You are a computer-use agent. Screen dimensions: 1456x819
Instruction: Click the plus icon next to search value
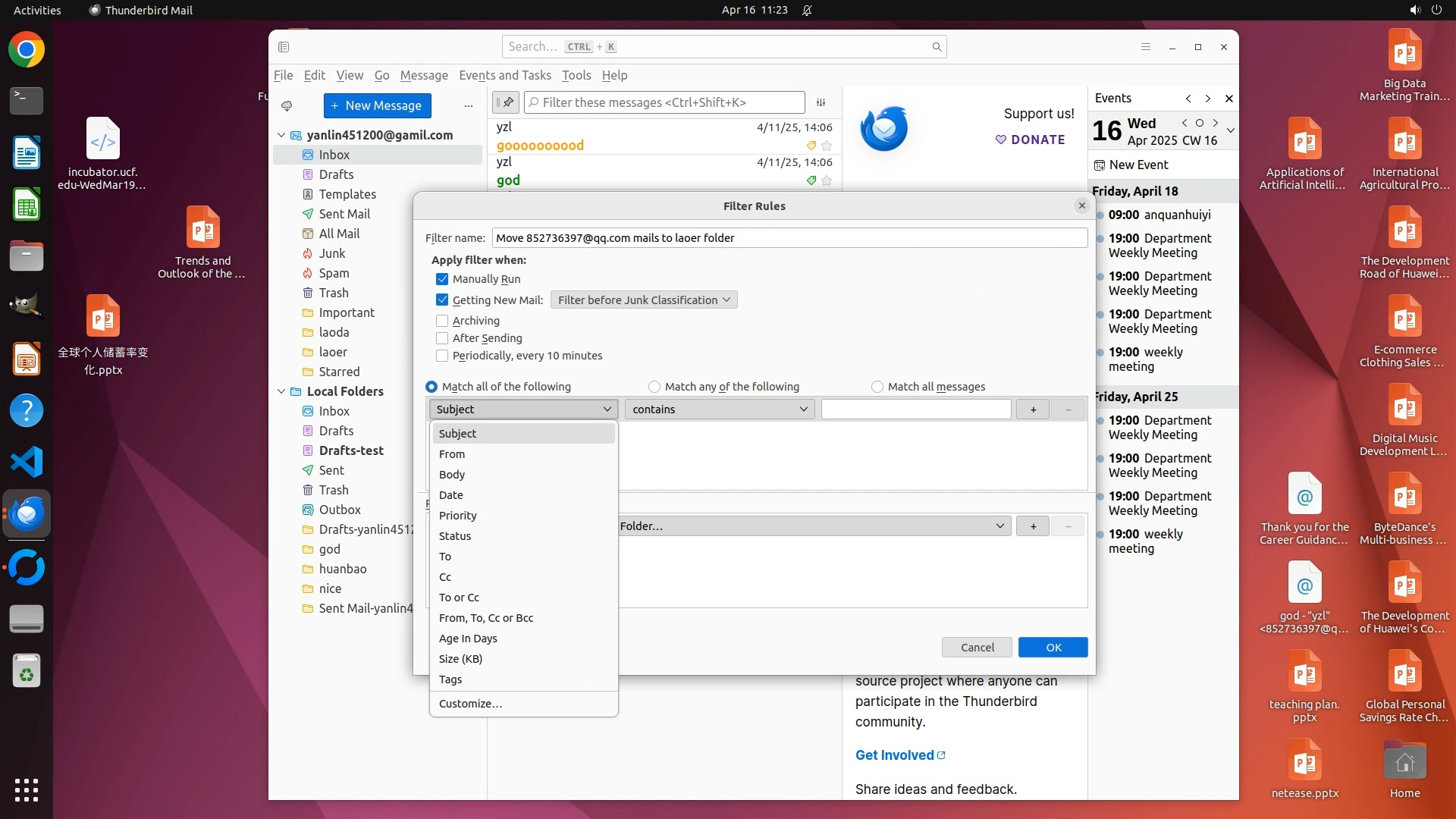point(1033,409)
